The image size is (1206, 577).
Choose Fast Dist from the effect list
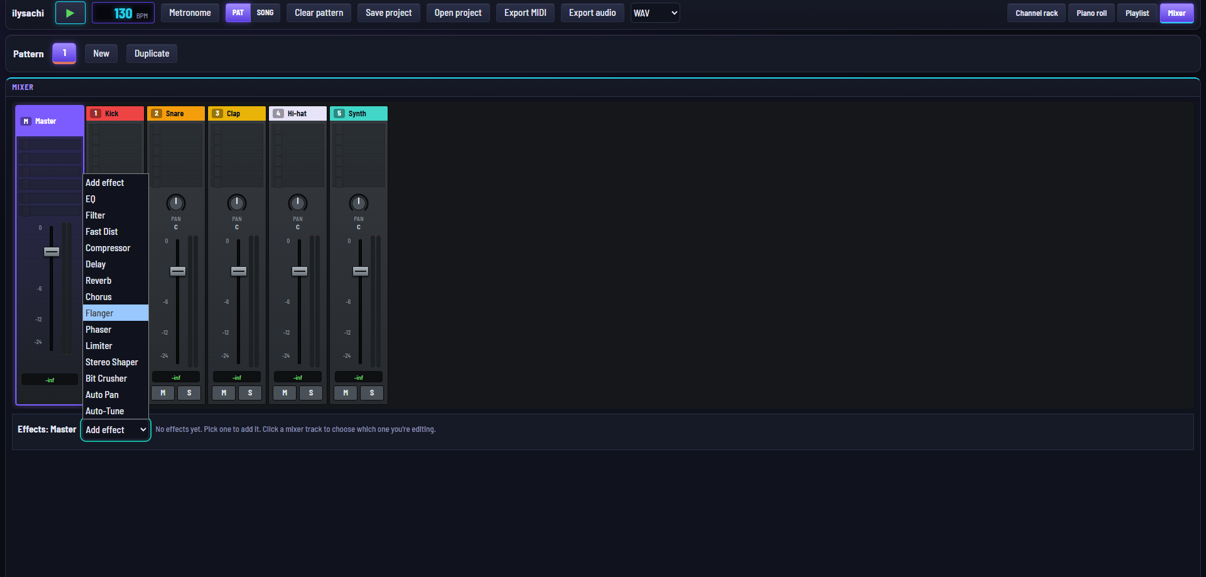coord(115,232)
